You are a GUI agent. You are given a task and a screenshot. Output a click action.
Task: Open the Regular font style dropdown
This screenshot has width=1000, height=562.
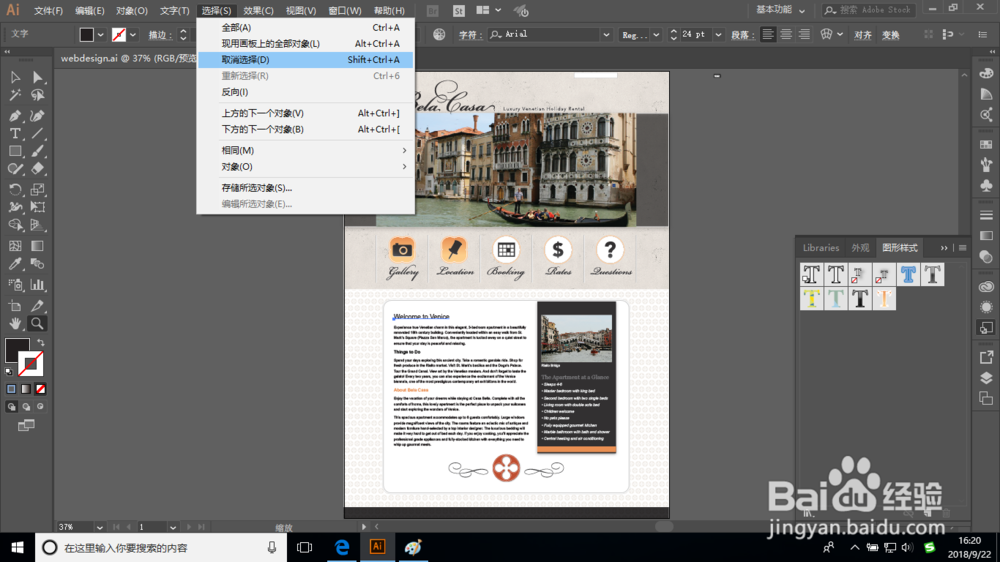(x=656, y=34)
